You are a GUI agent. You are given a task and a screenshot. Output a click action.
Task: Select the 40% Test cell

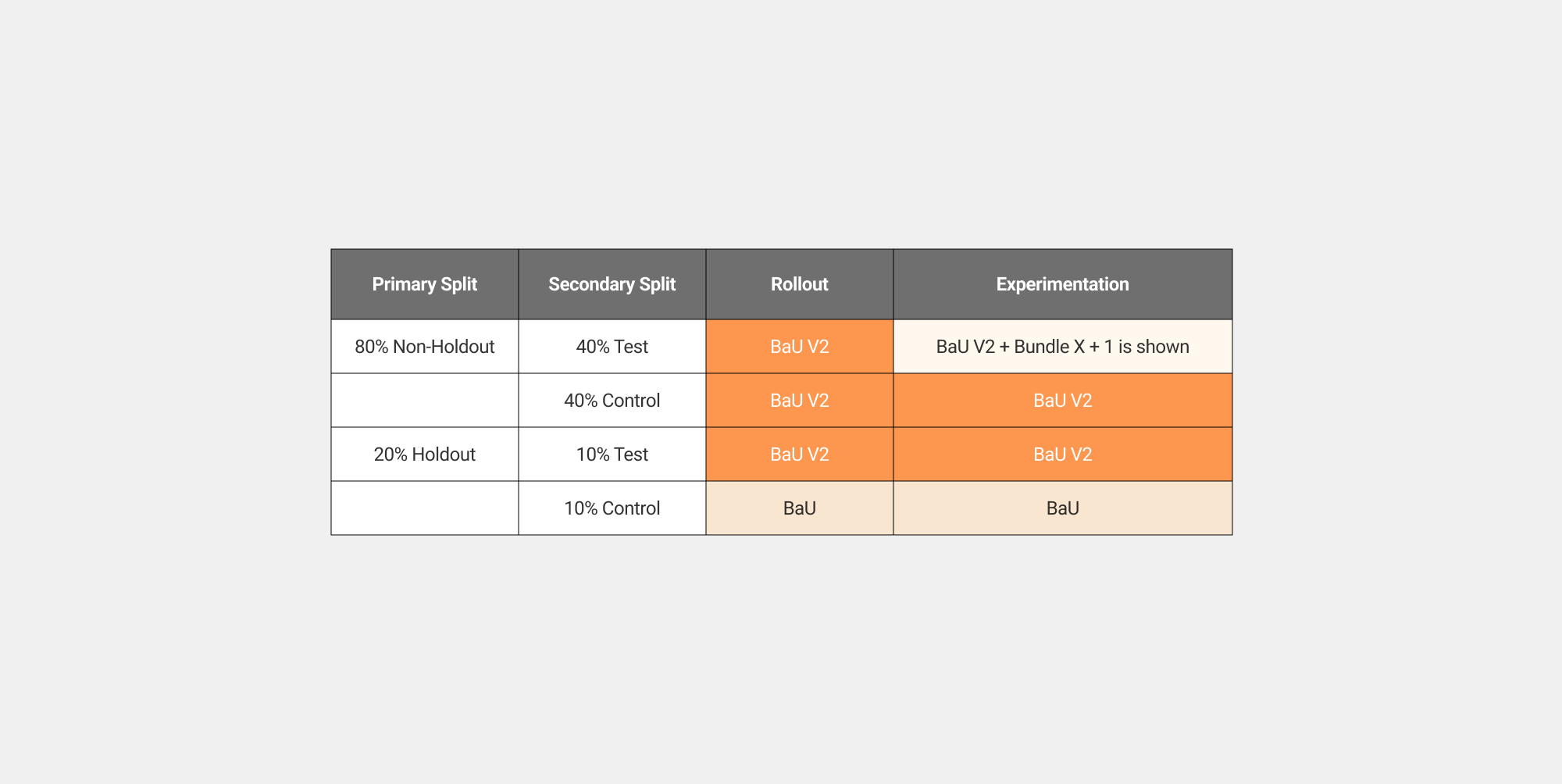[x=612, y=347]
